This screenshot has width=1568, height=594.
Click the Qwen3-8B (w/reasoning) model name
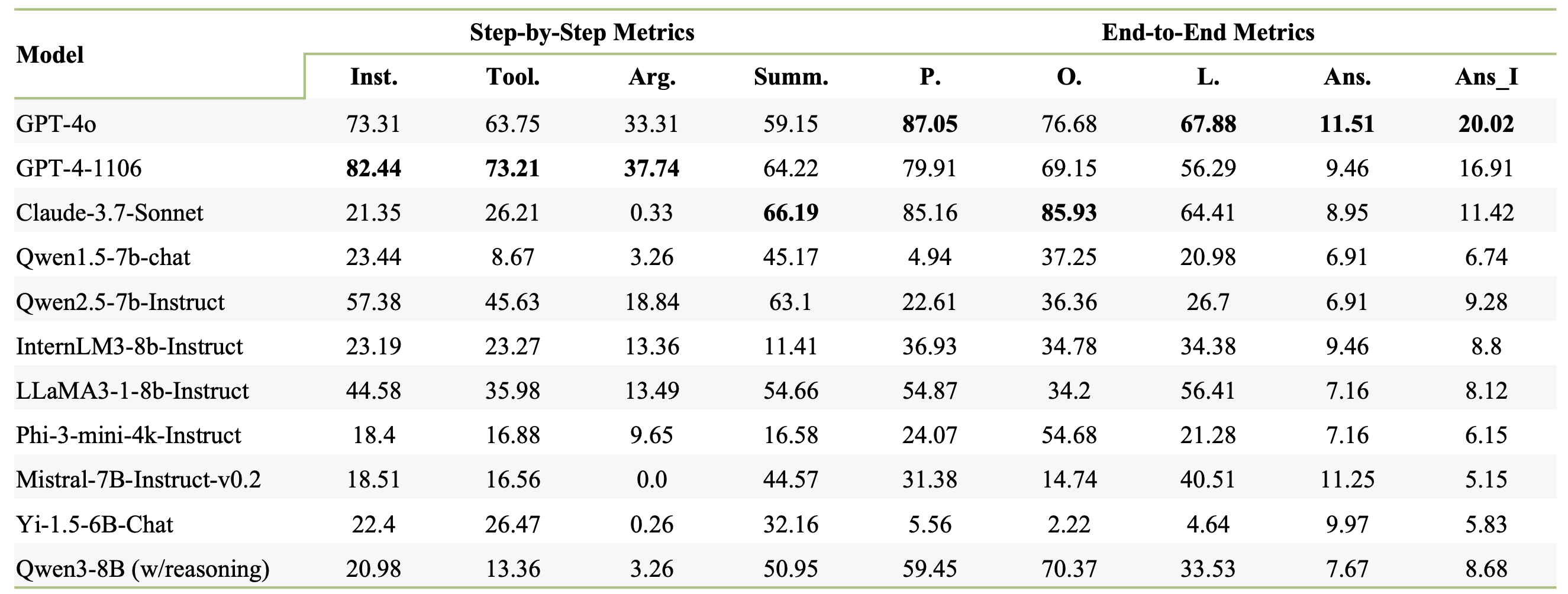point(143,569)
